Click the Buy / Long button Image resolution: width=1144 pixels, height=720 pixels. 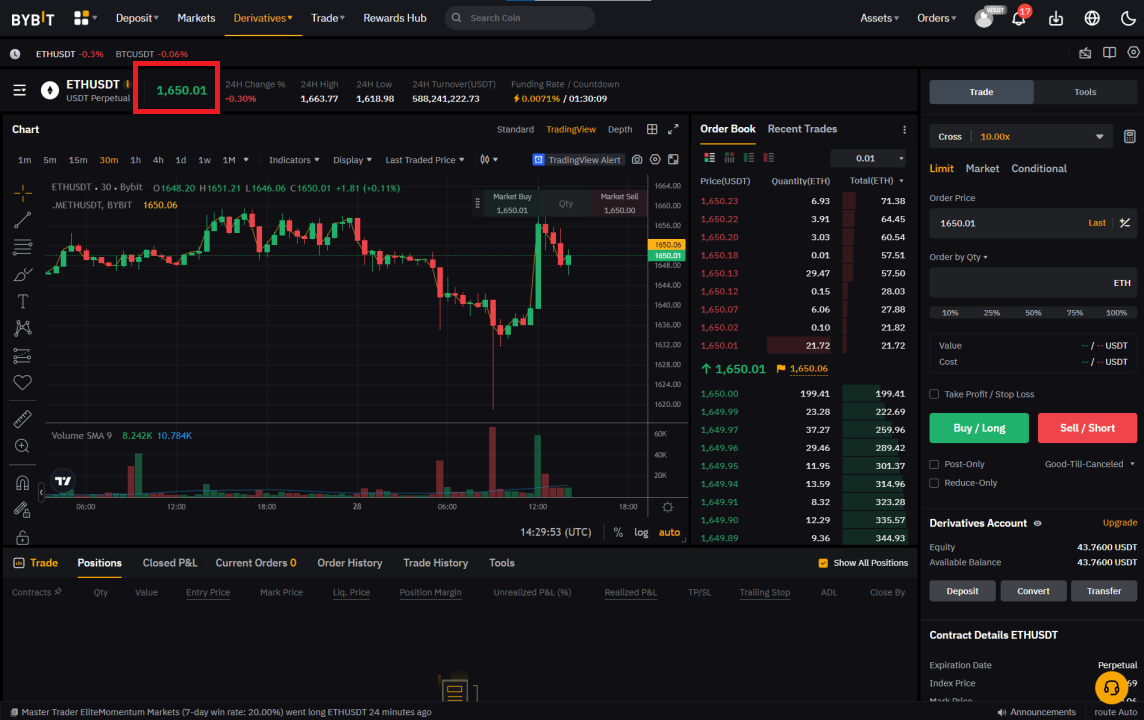point(979,428)
